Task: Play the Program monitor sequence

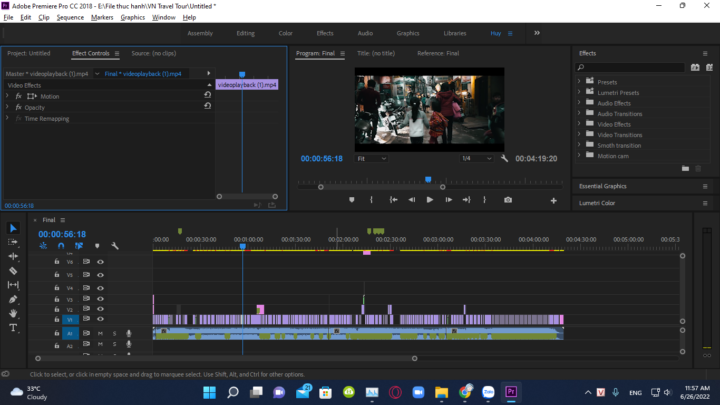Action: (430, 200)
